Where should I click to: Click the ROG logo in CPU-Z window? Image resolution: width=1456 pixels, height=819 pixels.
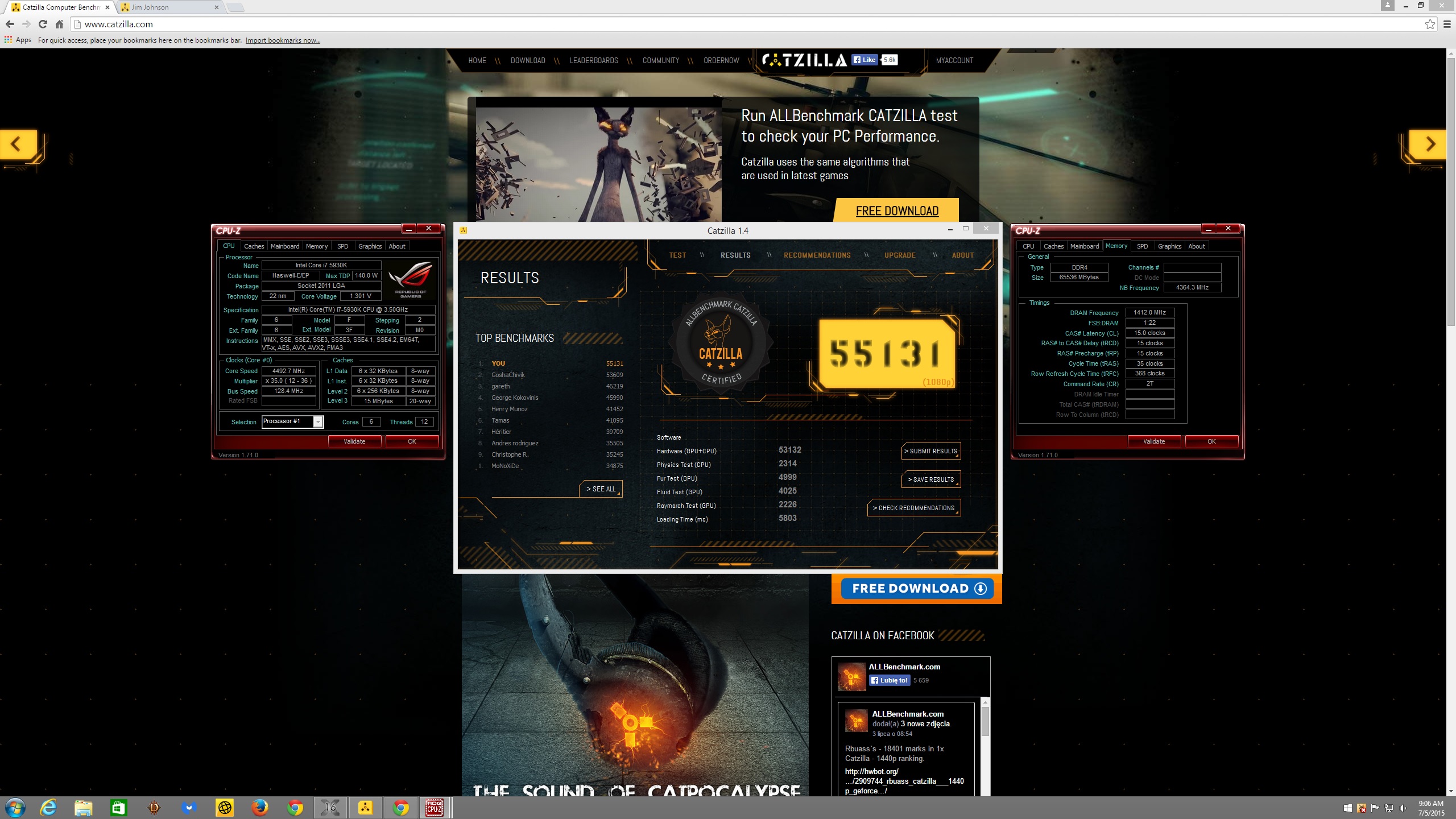(411, 279)
